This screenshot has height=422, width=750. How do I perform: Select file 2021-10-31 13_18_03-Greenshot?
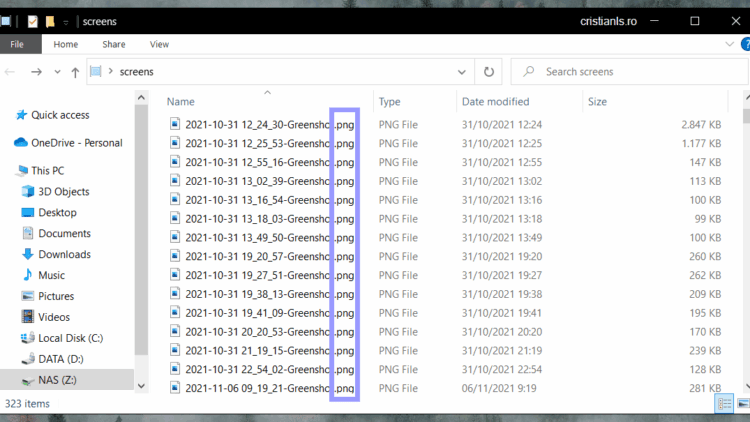(270, 219)
